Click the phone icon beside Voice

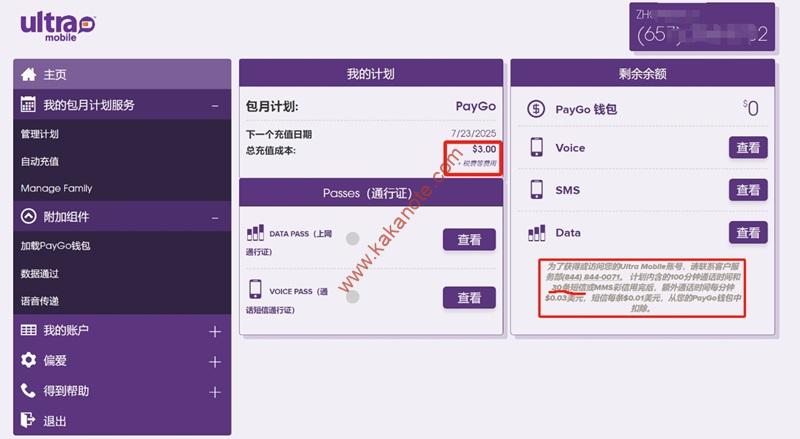coord(536,148)
